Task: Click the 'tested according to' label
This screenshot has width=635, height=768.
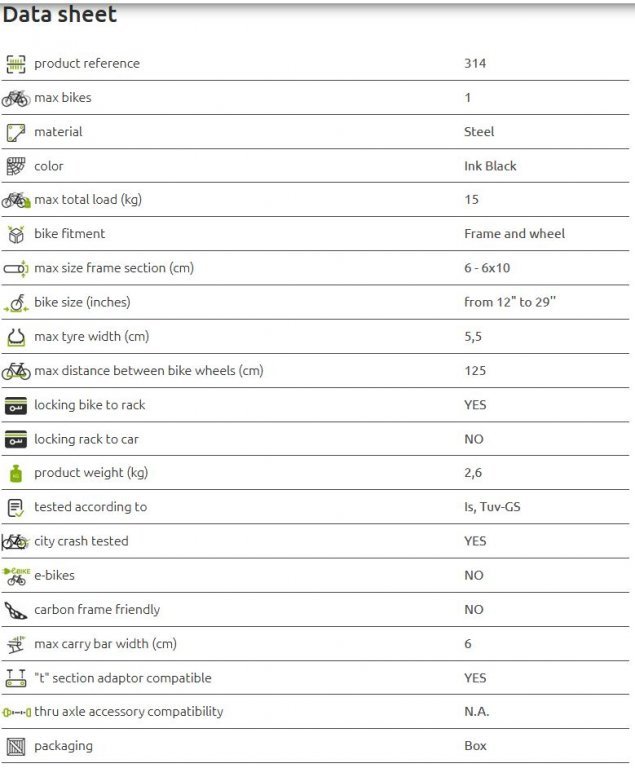Action: [90, 507]
